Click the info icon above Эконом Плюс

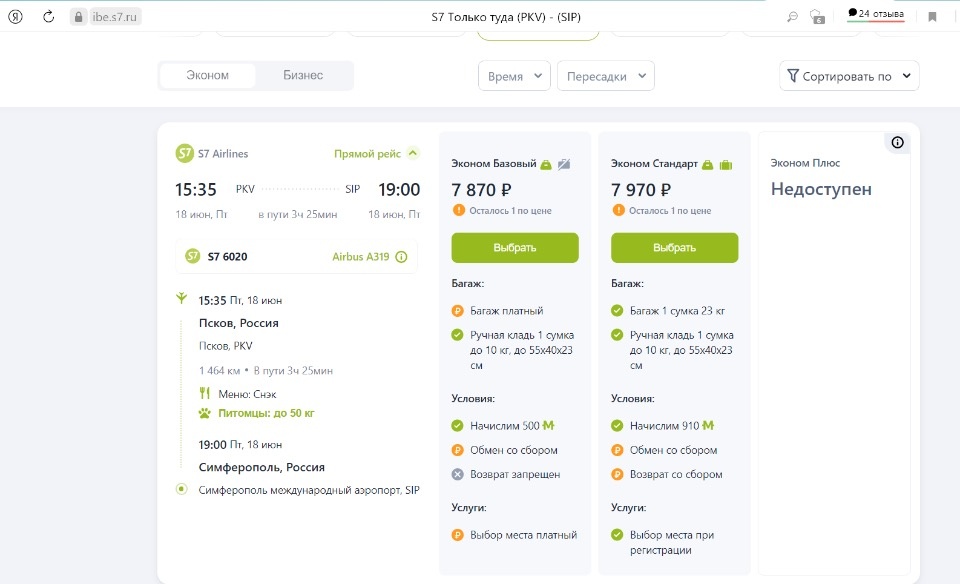pos(897,143)
